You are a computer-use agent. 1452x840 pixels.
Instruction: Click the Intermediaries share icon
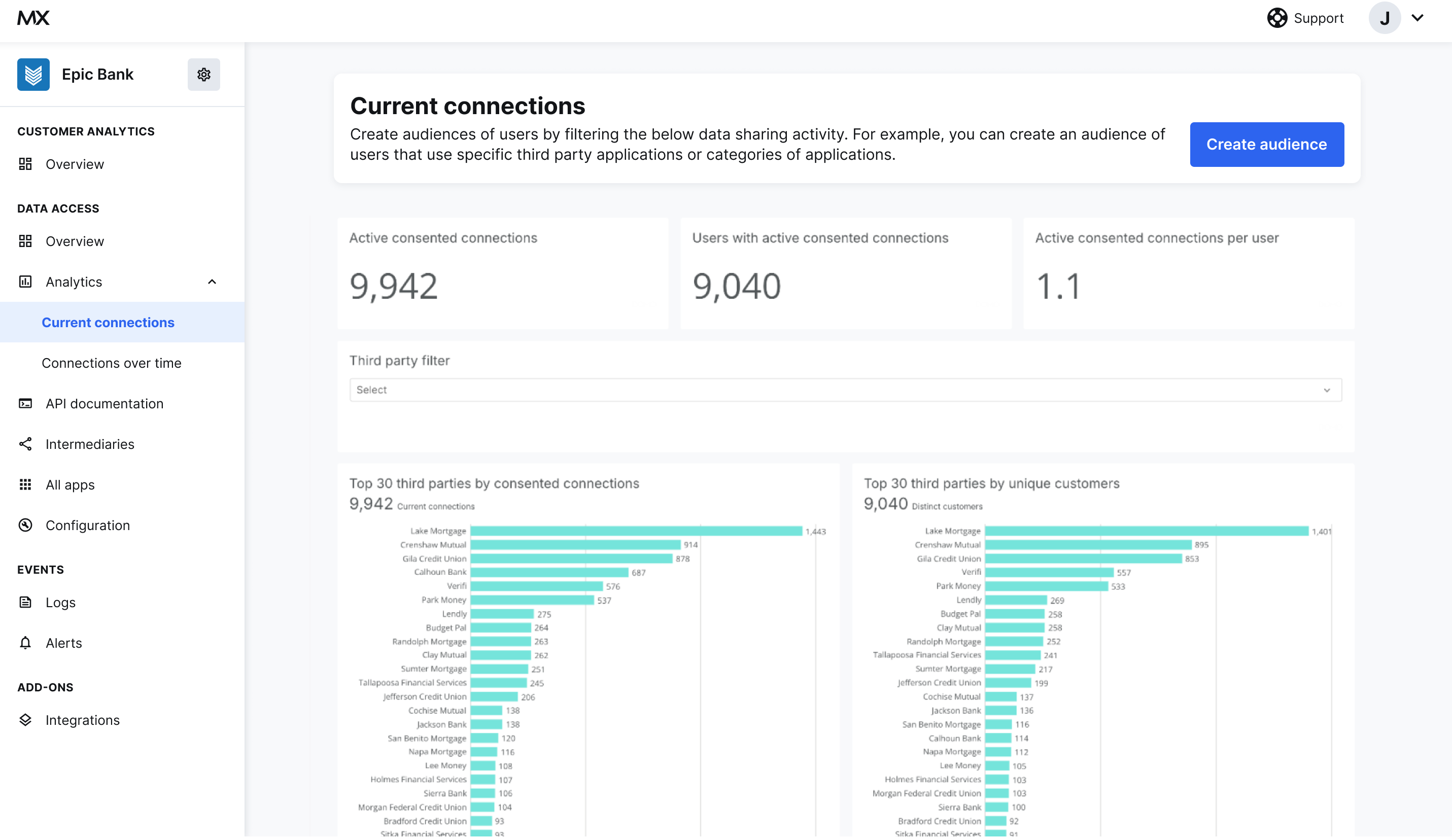pos(25,444)
